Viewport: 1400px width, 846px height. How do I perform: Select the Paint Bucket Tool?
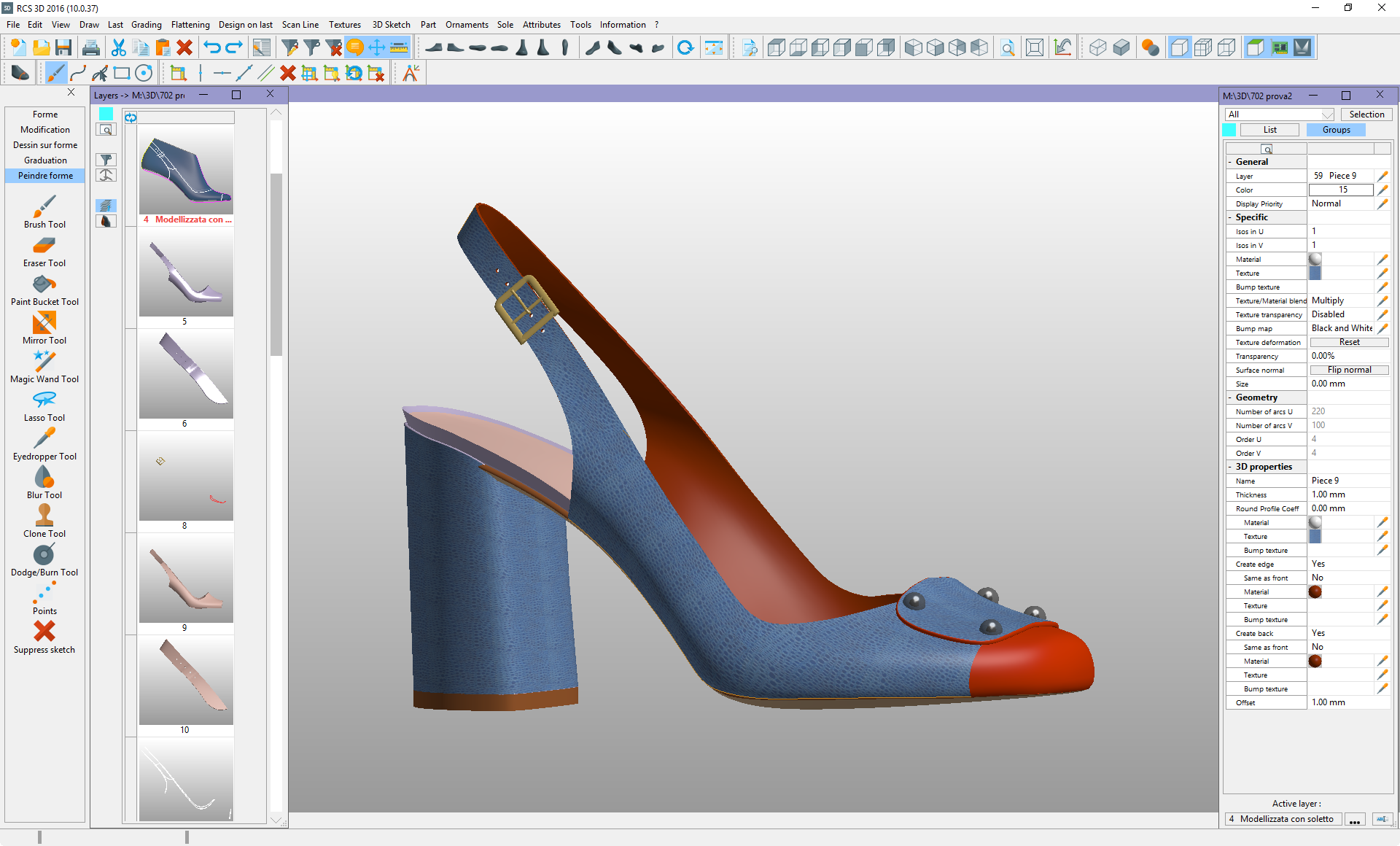(44, 290)
